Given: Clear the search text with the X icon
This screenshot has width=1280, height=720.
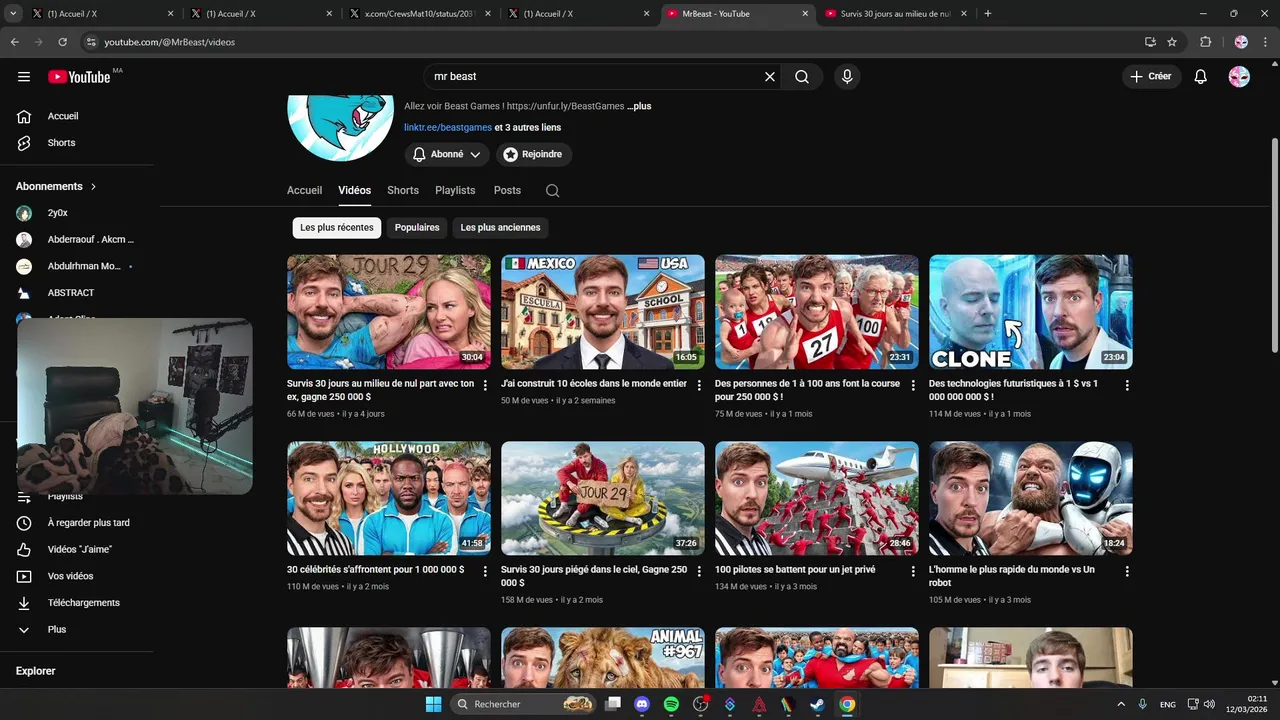Looking at the screenshot, I should (x=770, y=77).
